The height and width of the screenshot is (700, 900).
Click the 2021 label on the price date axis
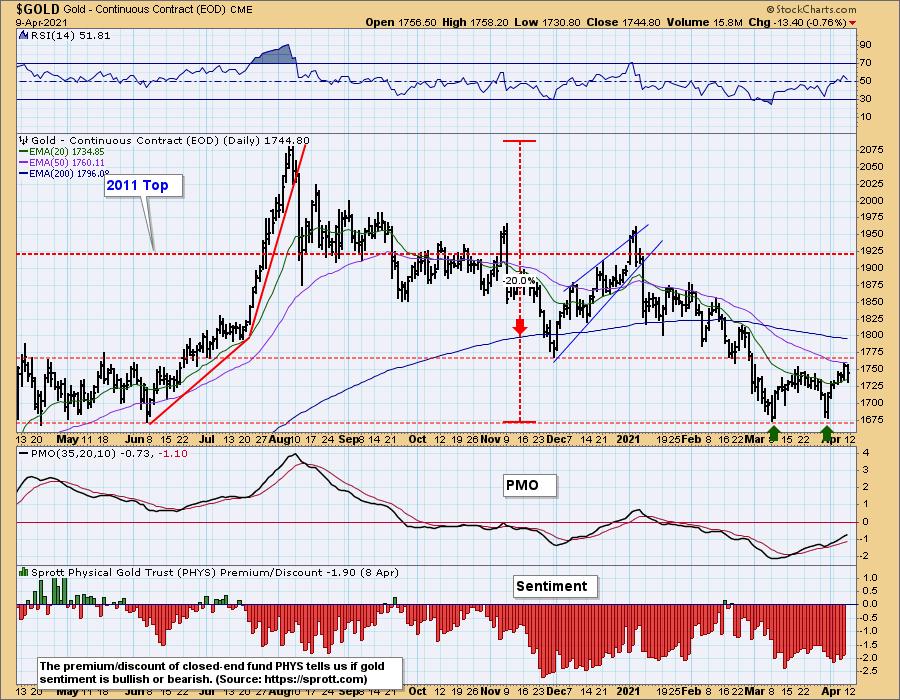pos(628,439)
